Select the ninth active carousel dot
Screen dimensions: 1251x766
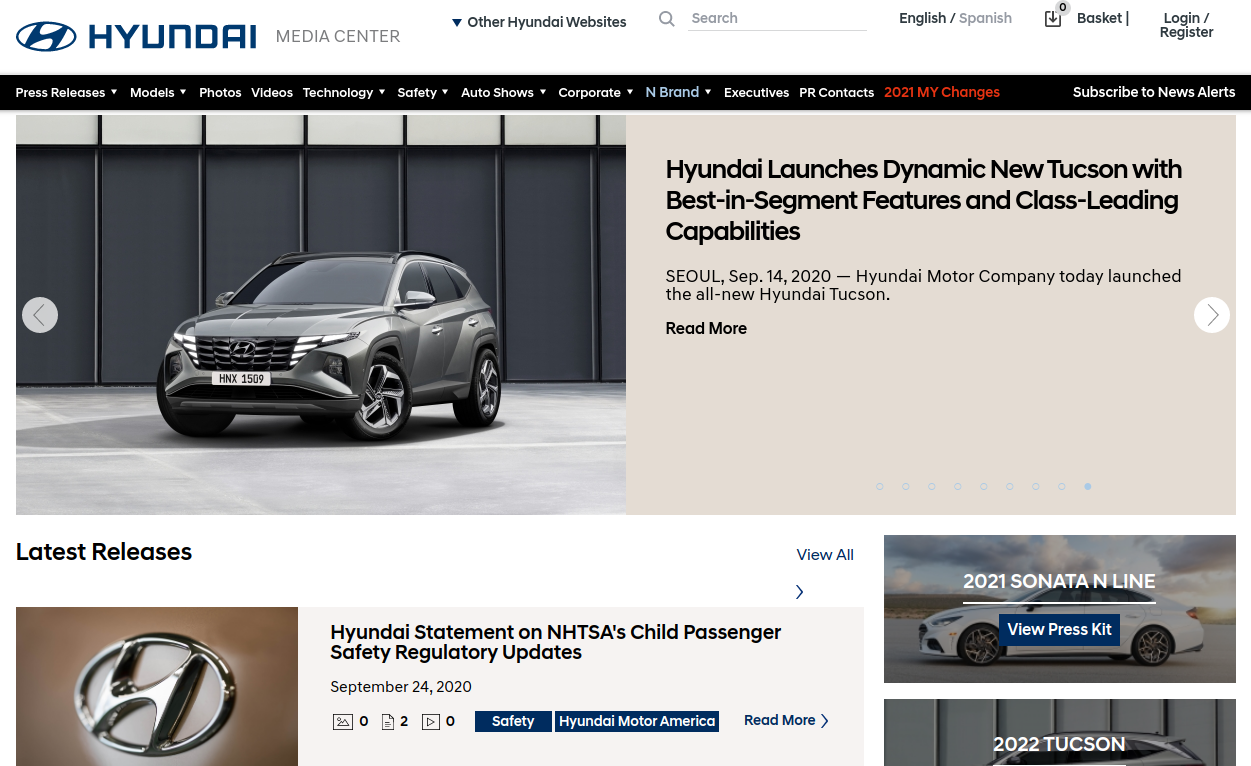click(1088, 487)
